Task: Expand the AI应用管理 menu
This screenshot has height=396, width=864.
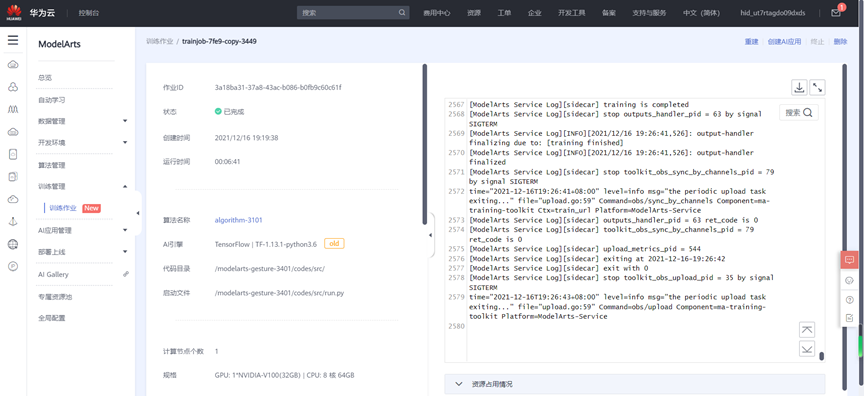Action: pyautogui.click(x=125, y=230)
